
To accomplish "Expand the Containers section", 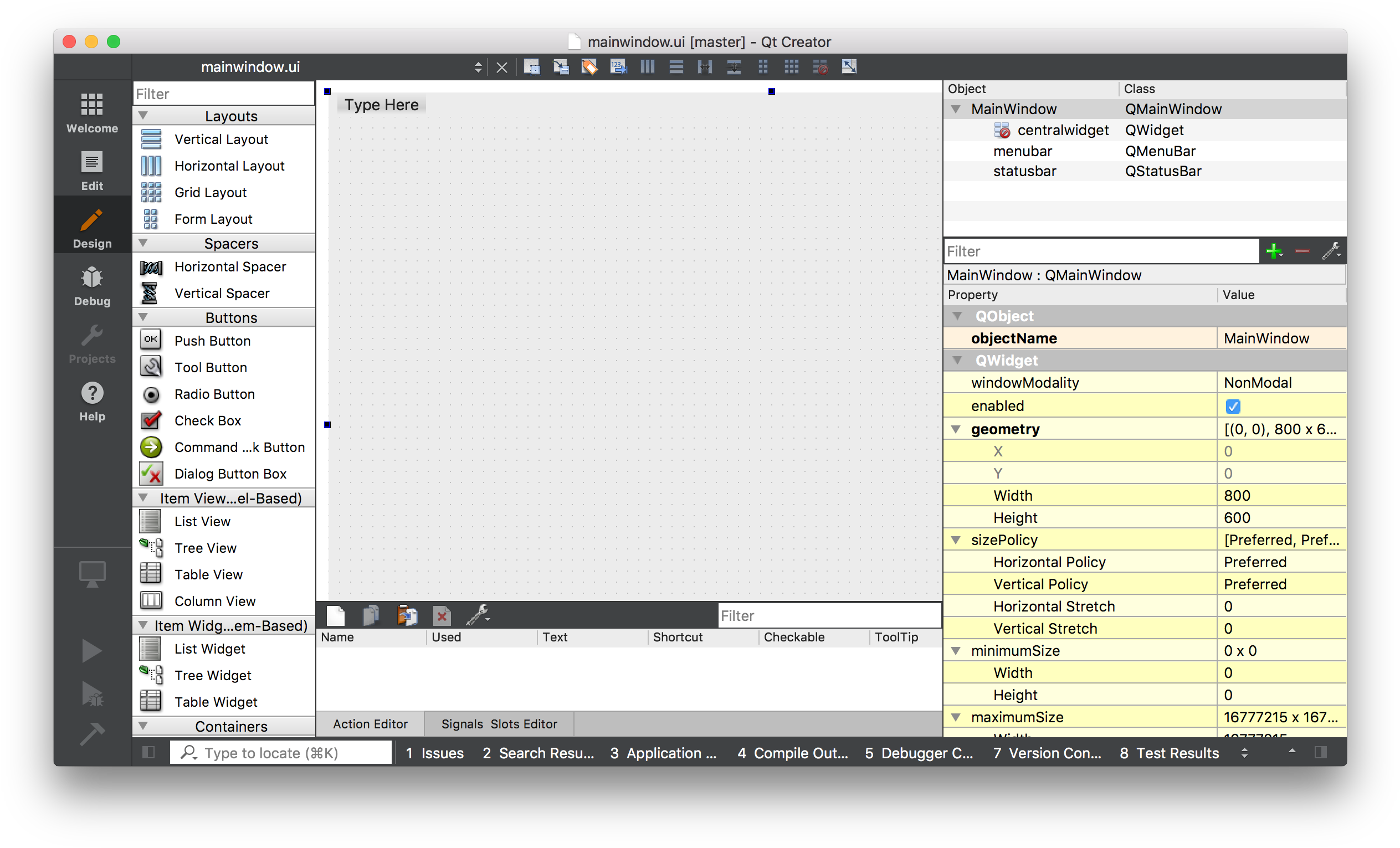I will point(143,726).
